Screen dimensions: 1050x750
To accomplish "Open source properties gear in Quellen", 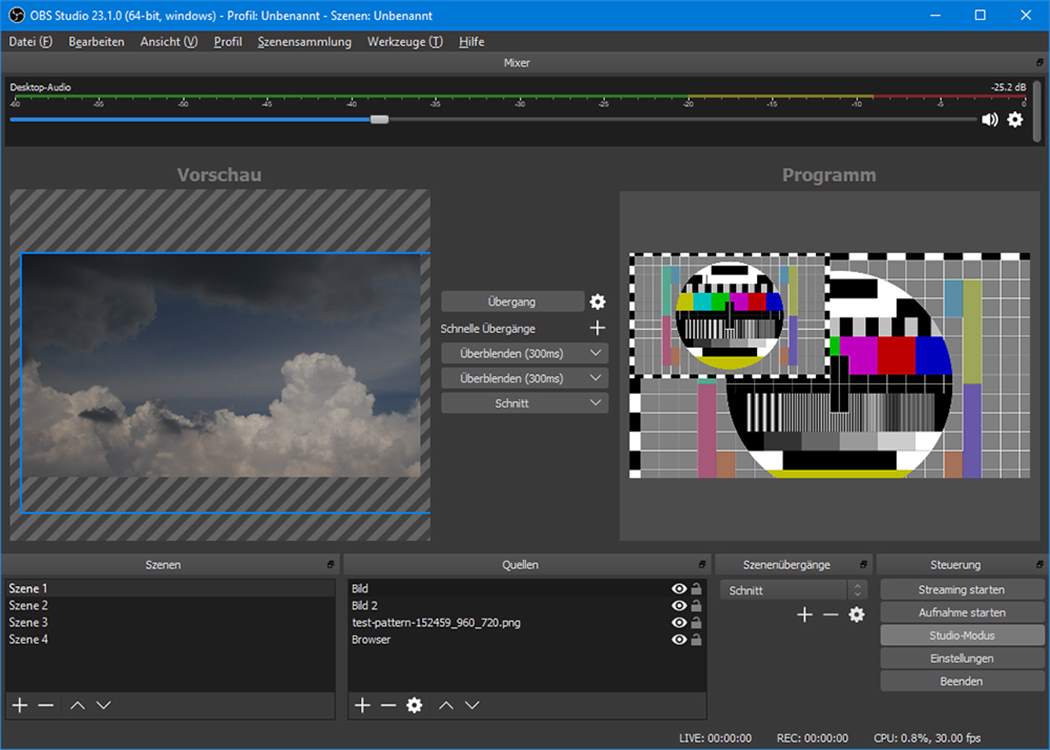I will pyautogui.click(x=415, y=705).
